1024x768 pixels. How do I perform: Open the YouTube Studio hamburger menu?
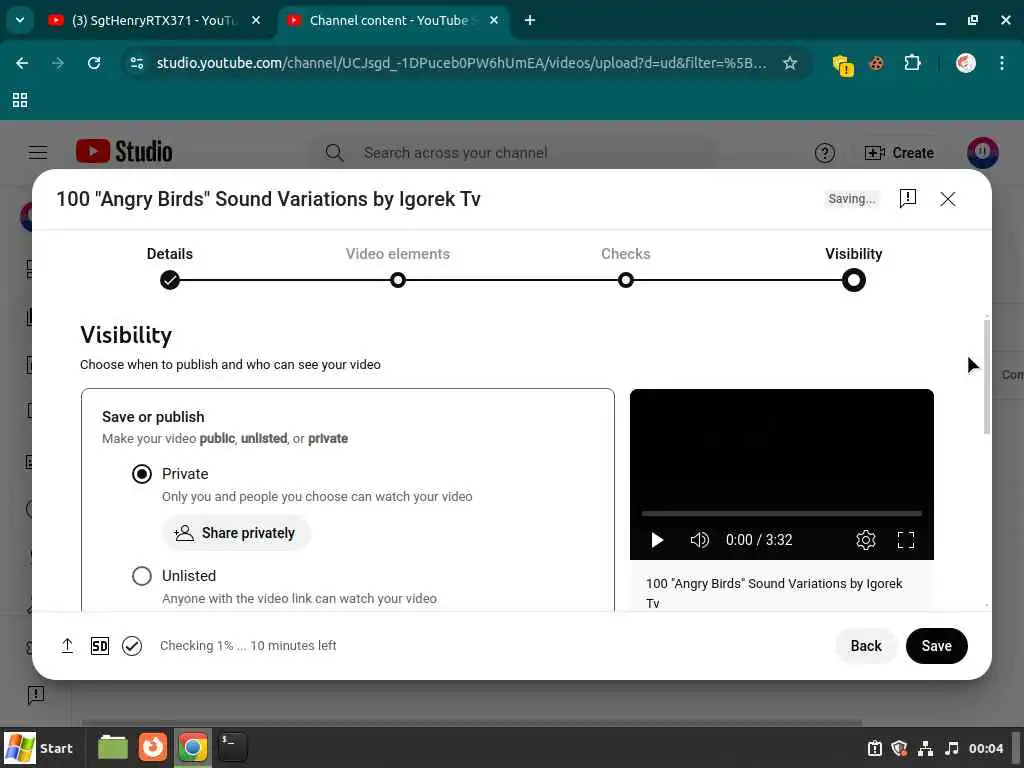pyautogui.click(x=38, y=153)
